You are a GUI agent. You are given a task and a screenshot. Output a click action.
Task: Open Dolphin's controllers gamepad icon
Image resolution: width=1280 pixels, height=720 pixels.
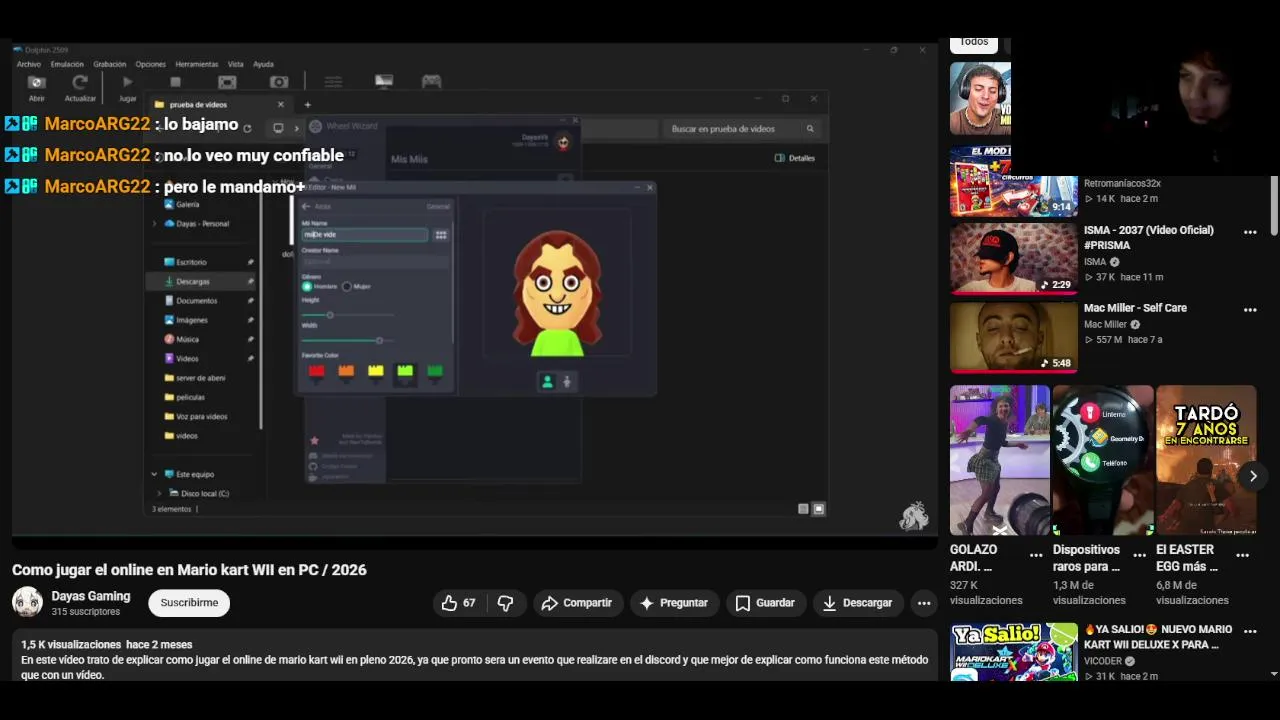[431, 82]
